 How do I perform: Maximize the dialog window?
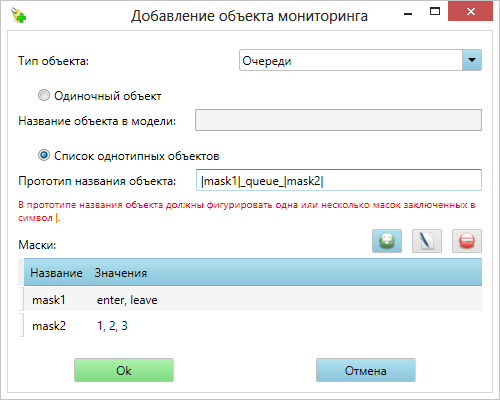point(435,12)
